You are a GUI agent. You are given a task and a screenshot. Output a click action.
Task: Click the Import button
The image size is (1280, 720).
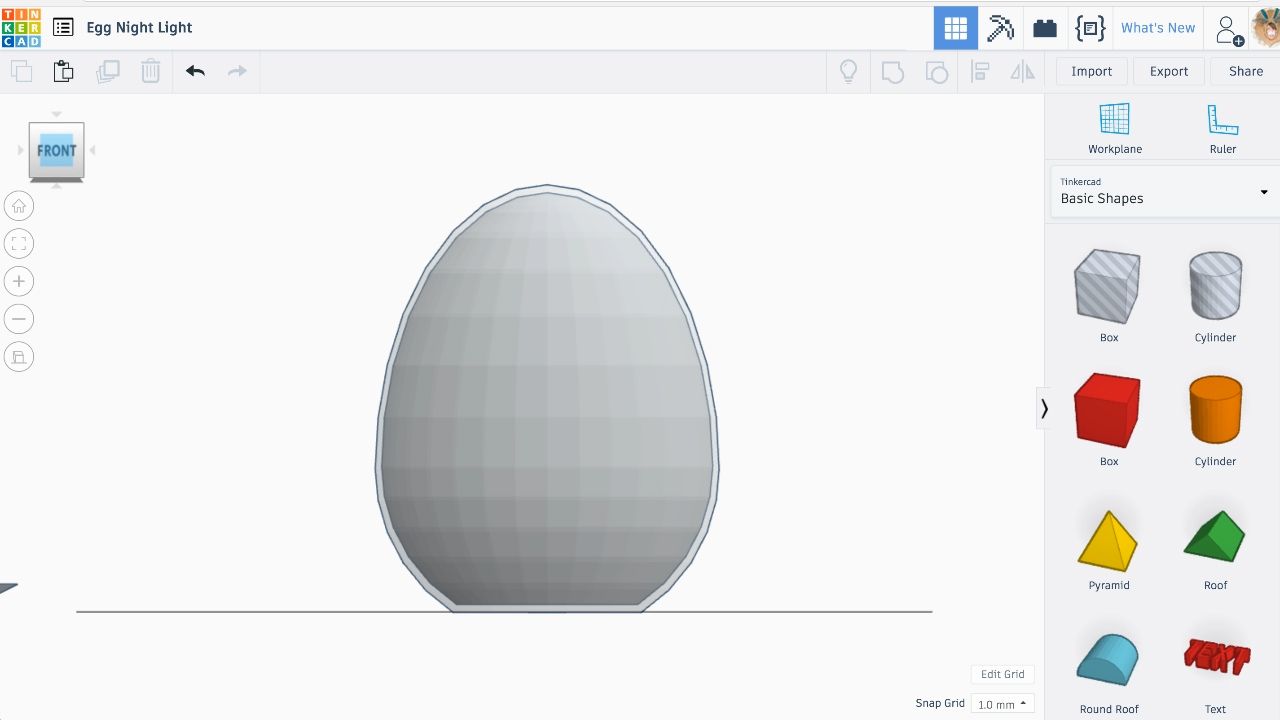tap(1091, 71)
